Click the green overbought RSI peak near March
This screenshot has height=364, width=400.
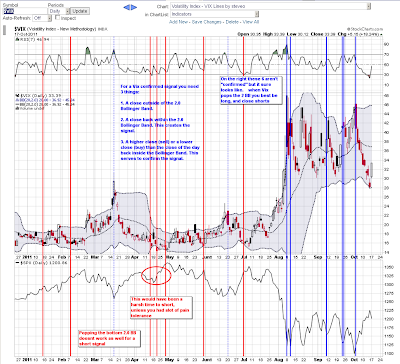point(88,50)
